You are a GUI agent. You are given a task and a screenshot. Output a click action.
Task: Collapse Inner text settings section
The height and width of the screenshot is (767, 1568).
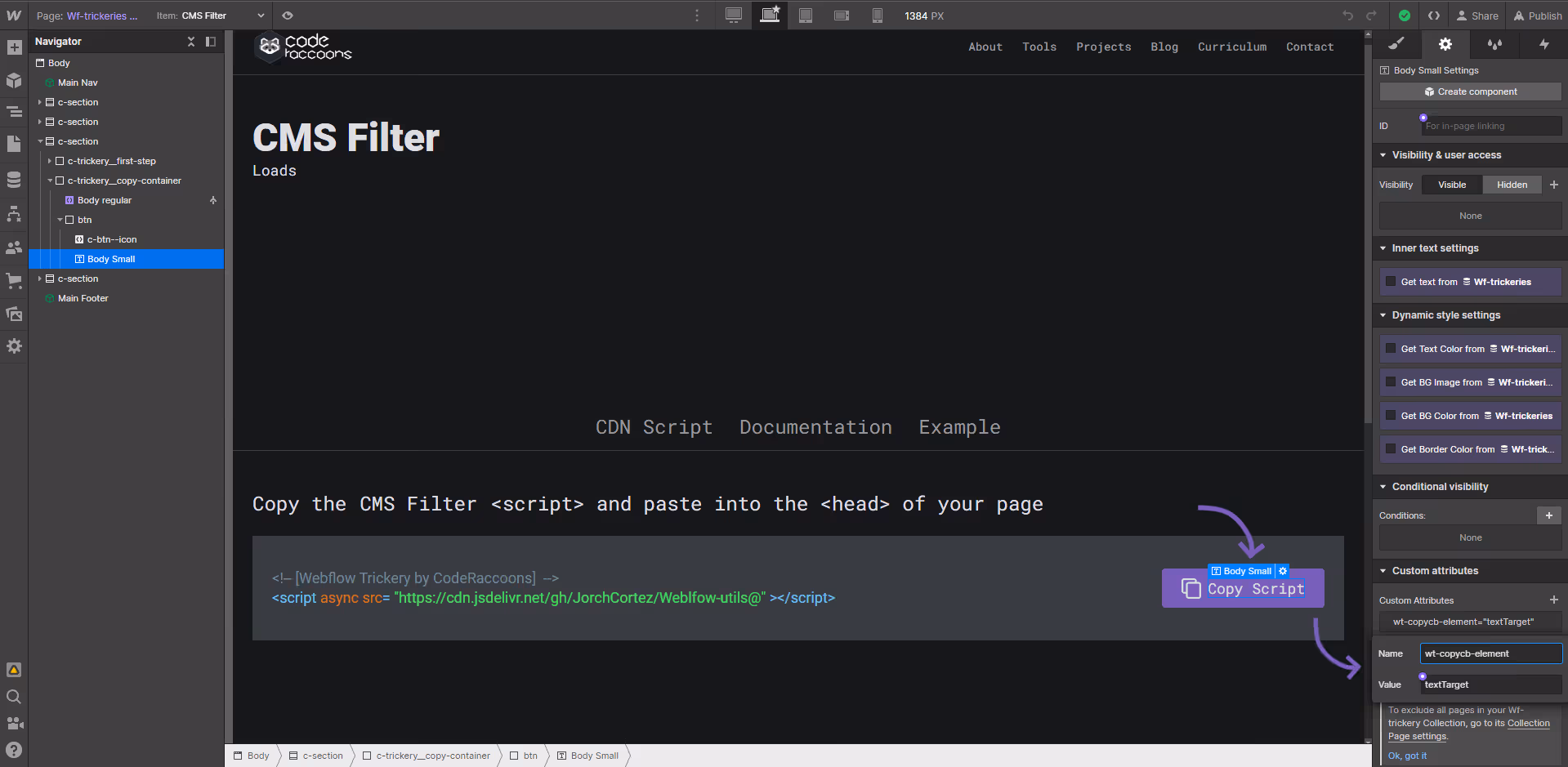pos(1383,248)
